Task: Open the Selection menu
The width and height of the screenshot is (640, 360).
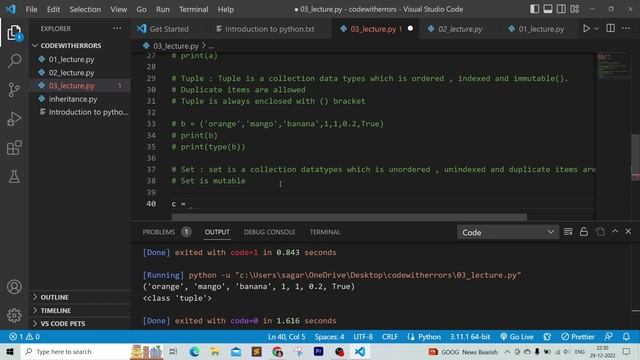Action: [85, 9]
